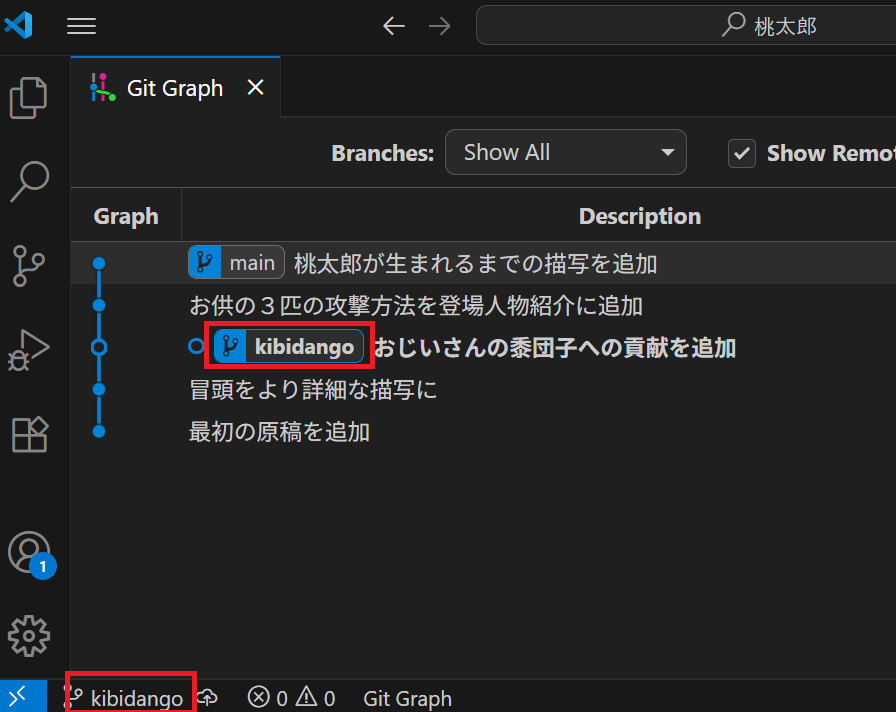Screen dimensions: 896x712
Task: Open the Source Control view
Action: (x=29, y=266)
